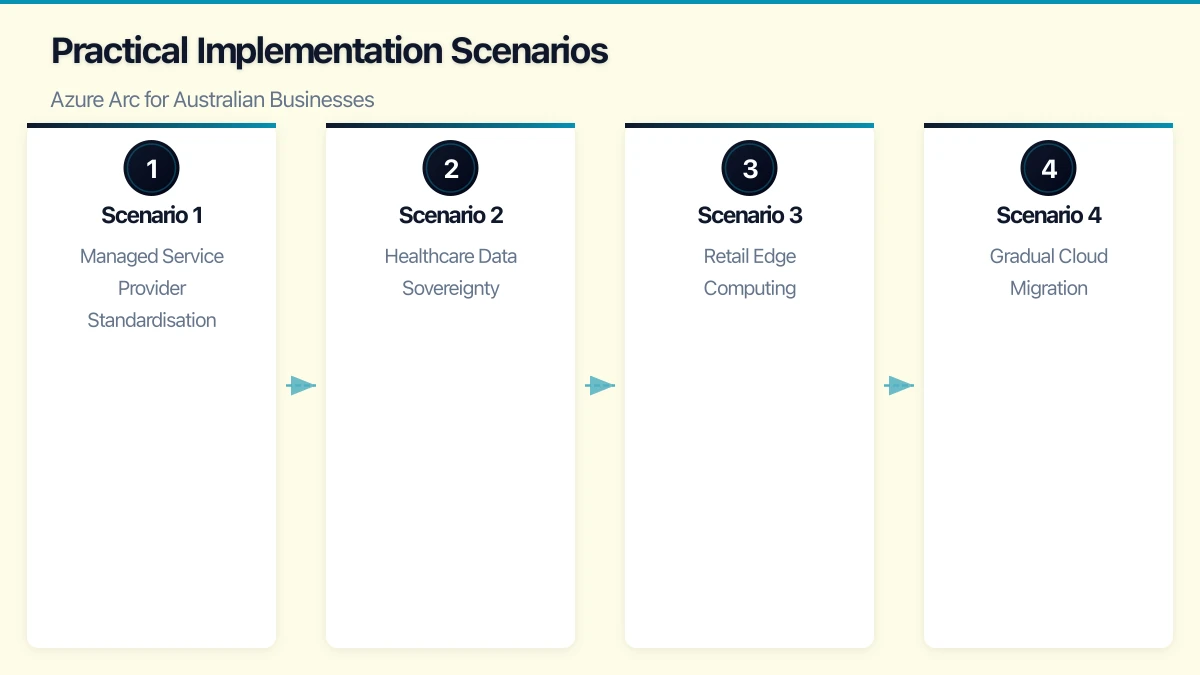Click the Managed Service Provider Standardisation text

click(x=152, y=288)
